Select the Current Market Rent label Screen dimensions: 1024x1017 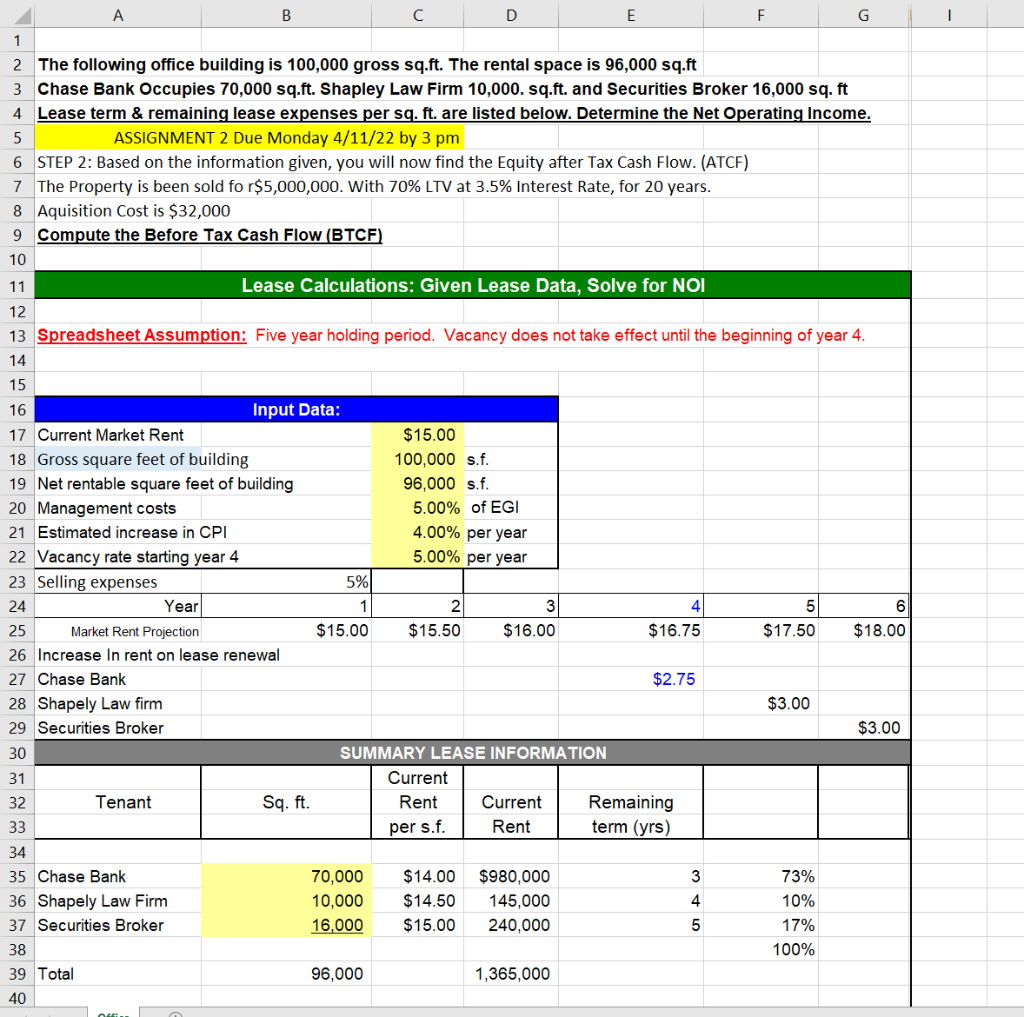(x=110, y=435)
